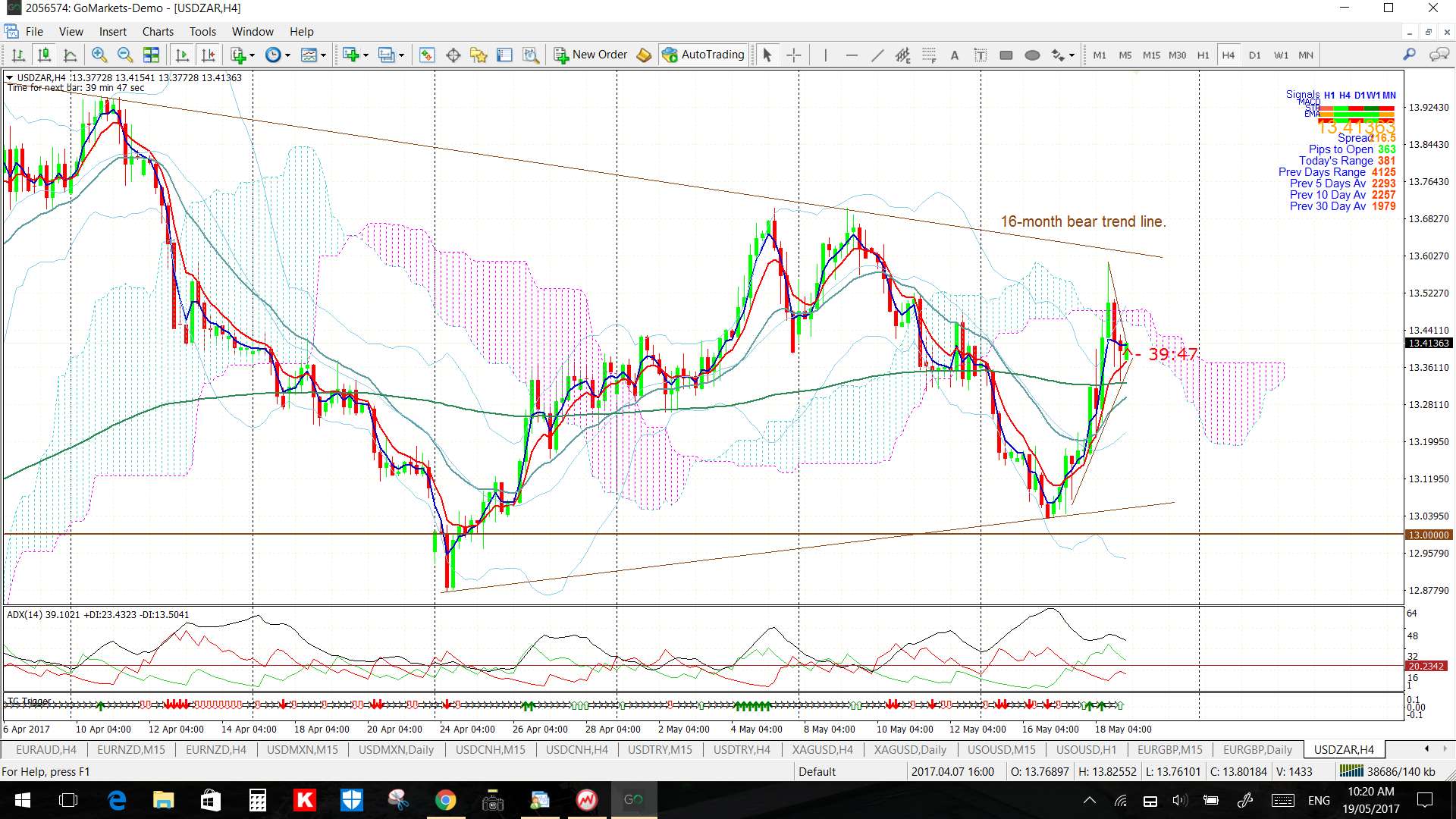Switch chart to candlesticks mode

coord(45,55)
